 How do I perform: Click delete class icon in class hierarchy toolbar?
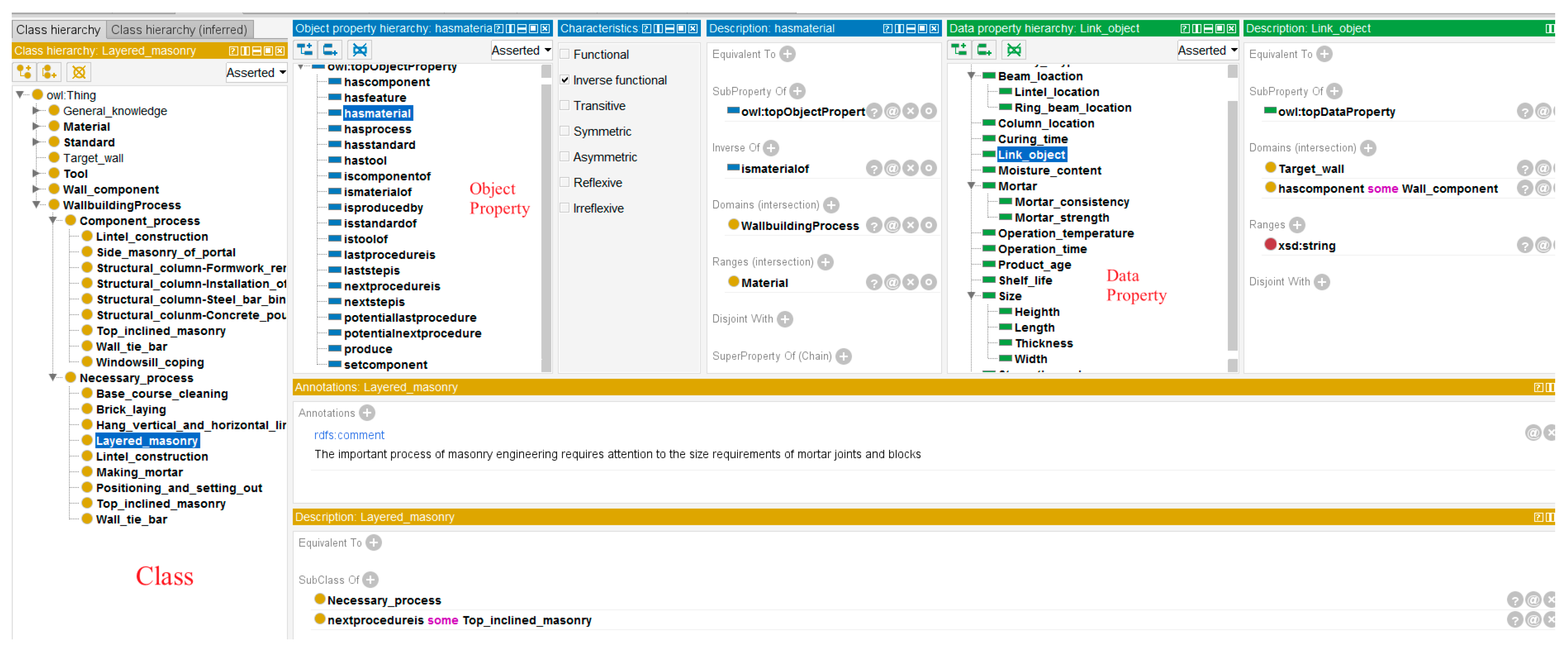[79, 72]
